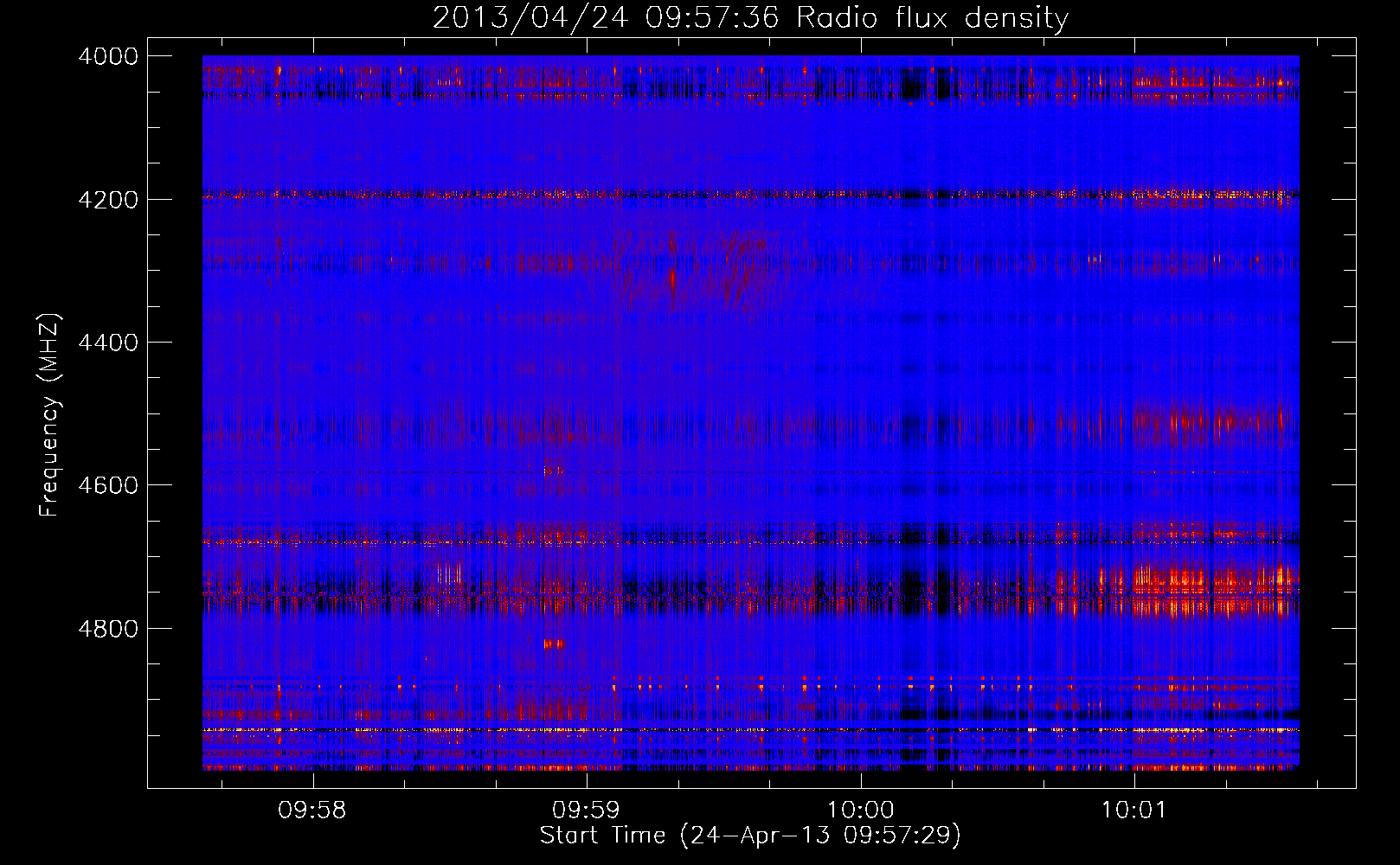Click the 4000 frequency axis label

tap(108, 56)
